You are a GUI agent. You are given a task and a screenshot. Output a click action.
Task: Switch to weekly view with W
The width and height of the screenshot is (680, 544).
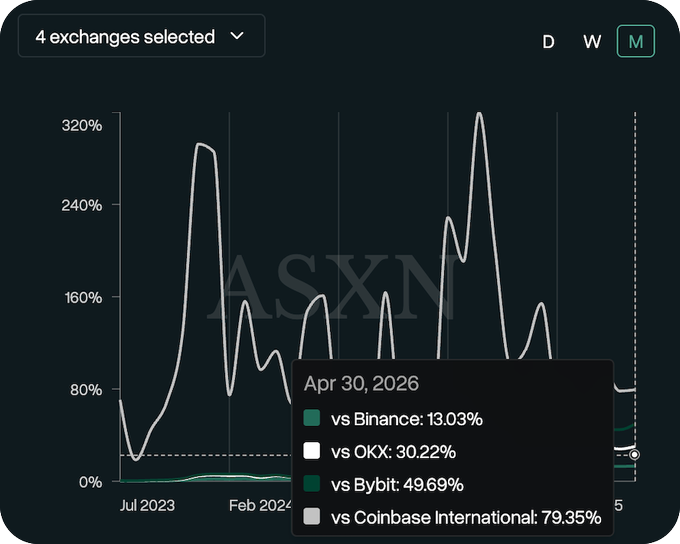(592, 42)
